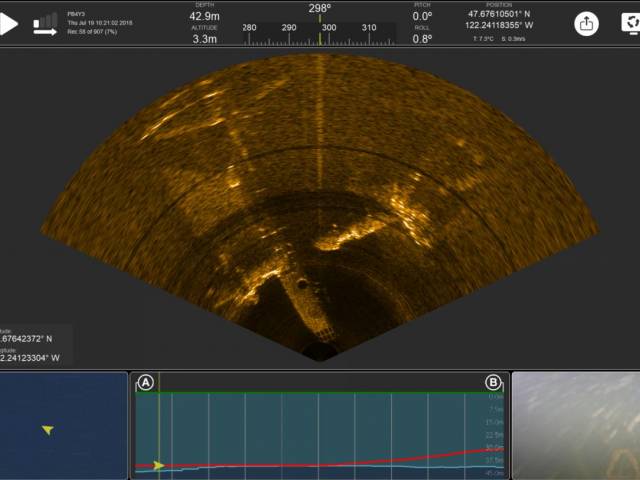The height and width of the screenshot is (480, 640).
Task: Click the recording date and record info text
Action: pos(100,23)
